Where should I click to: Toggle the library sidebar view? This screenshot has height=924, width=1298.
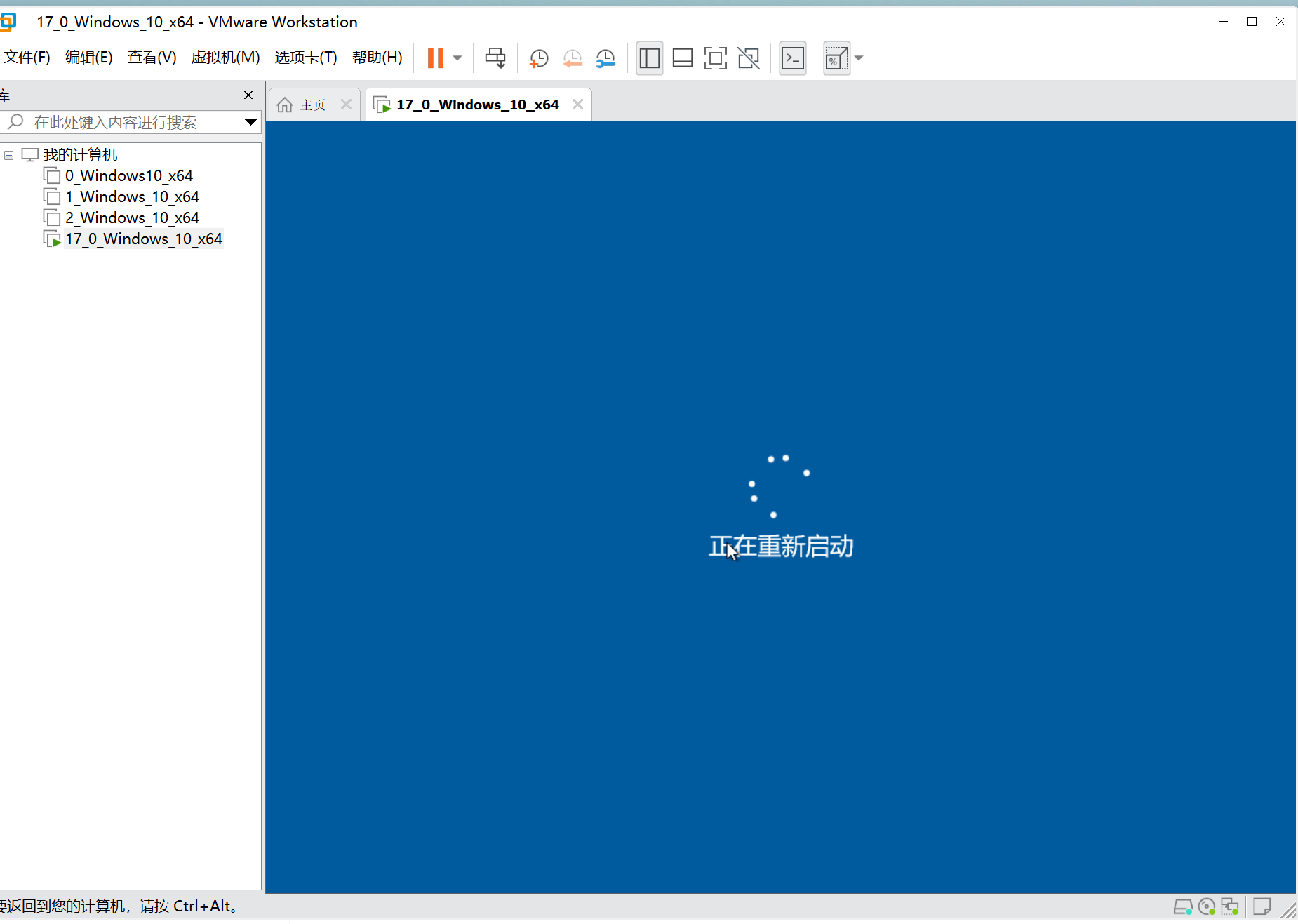coord(650,58)
